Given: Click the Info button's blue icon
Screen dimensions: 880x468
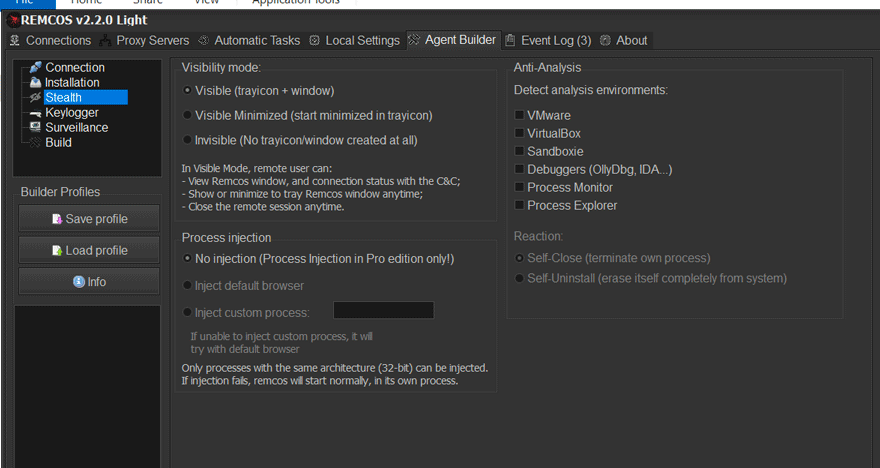Looking at the screenshot, I should coord(79,282).
